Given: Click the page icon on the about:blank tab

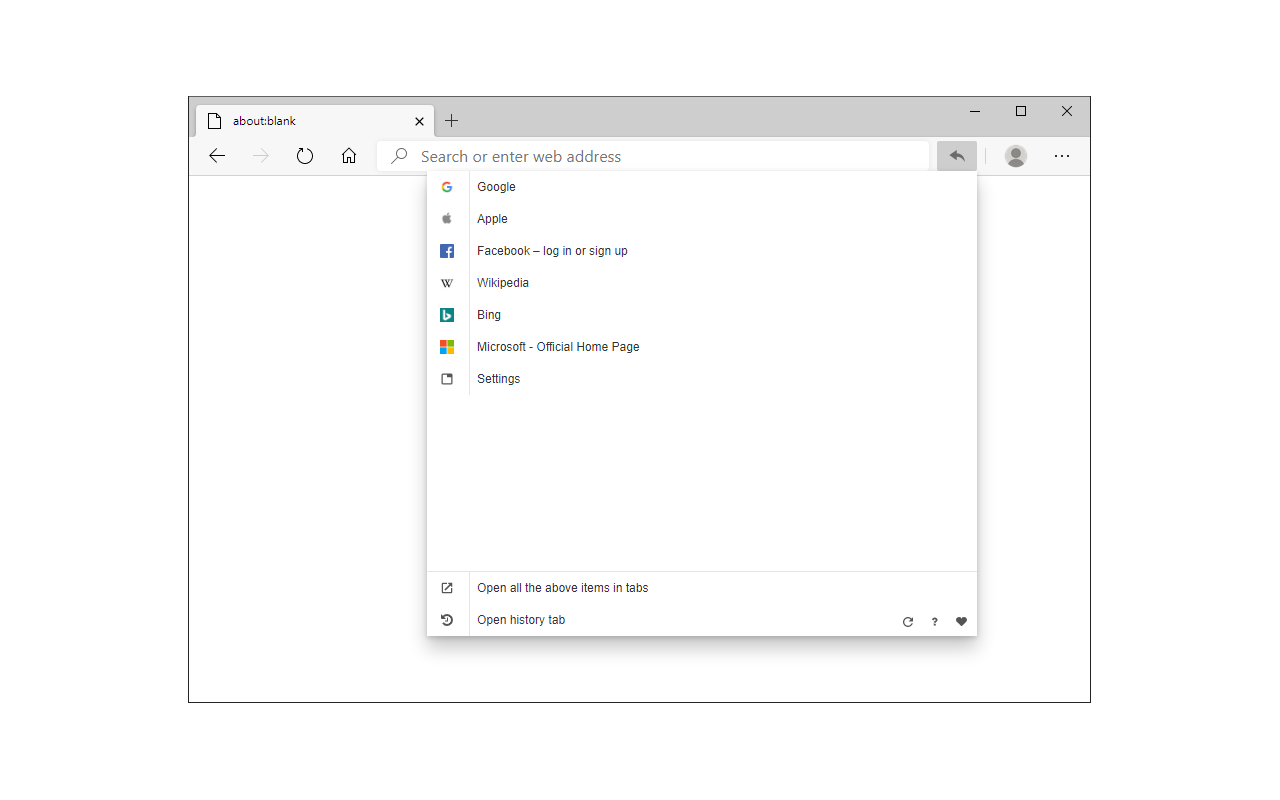Looking at the screenshot, I should click(x=214, y=121).
